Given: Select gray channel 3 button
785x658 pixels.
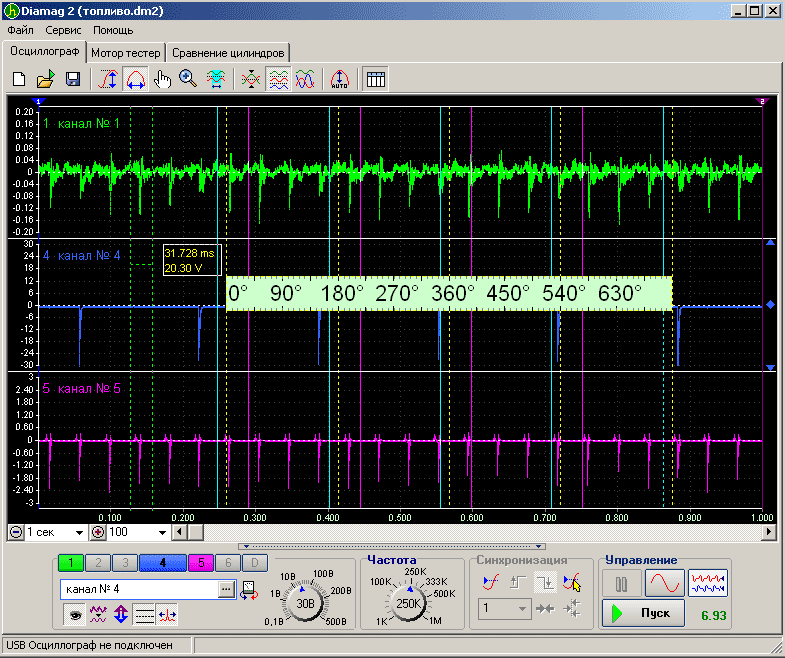Looking at the screenshot, I should coord(125,563).
